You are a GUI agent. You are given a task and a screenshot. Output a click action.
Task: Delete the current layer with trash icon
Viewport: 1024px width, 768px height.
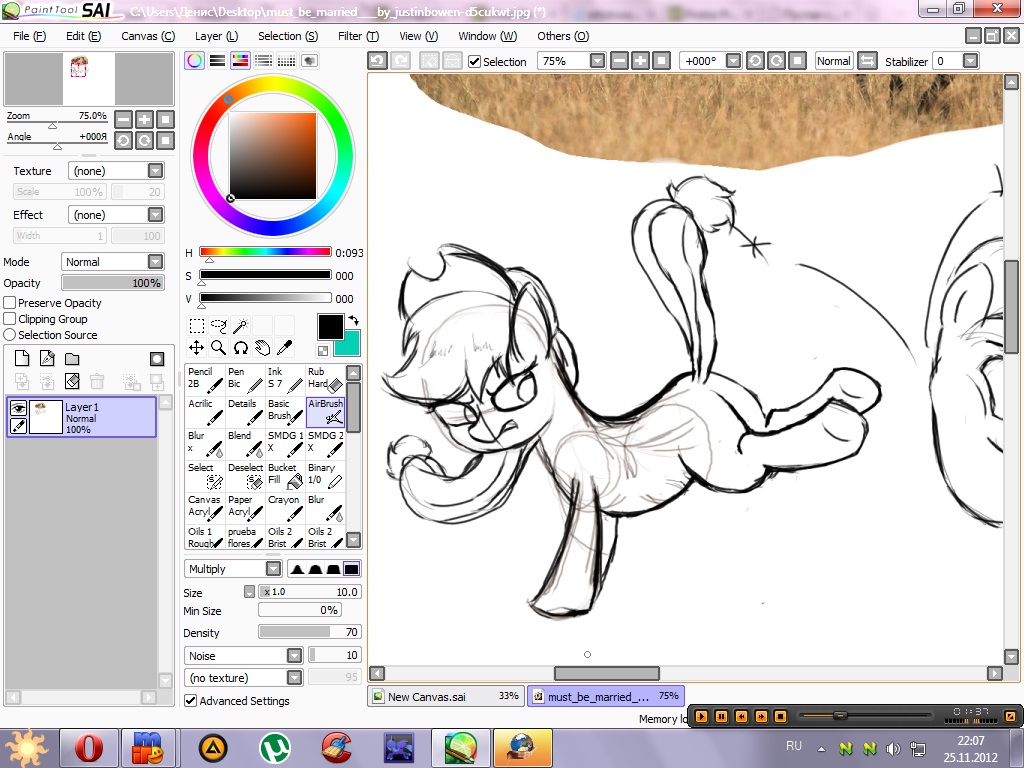(x=97, y=381)
